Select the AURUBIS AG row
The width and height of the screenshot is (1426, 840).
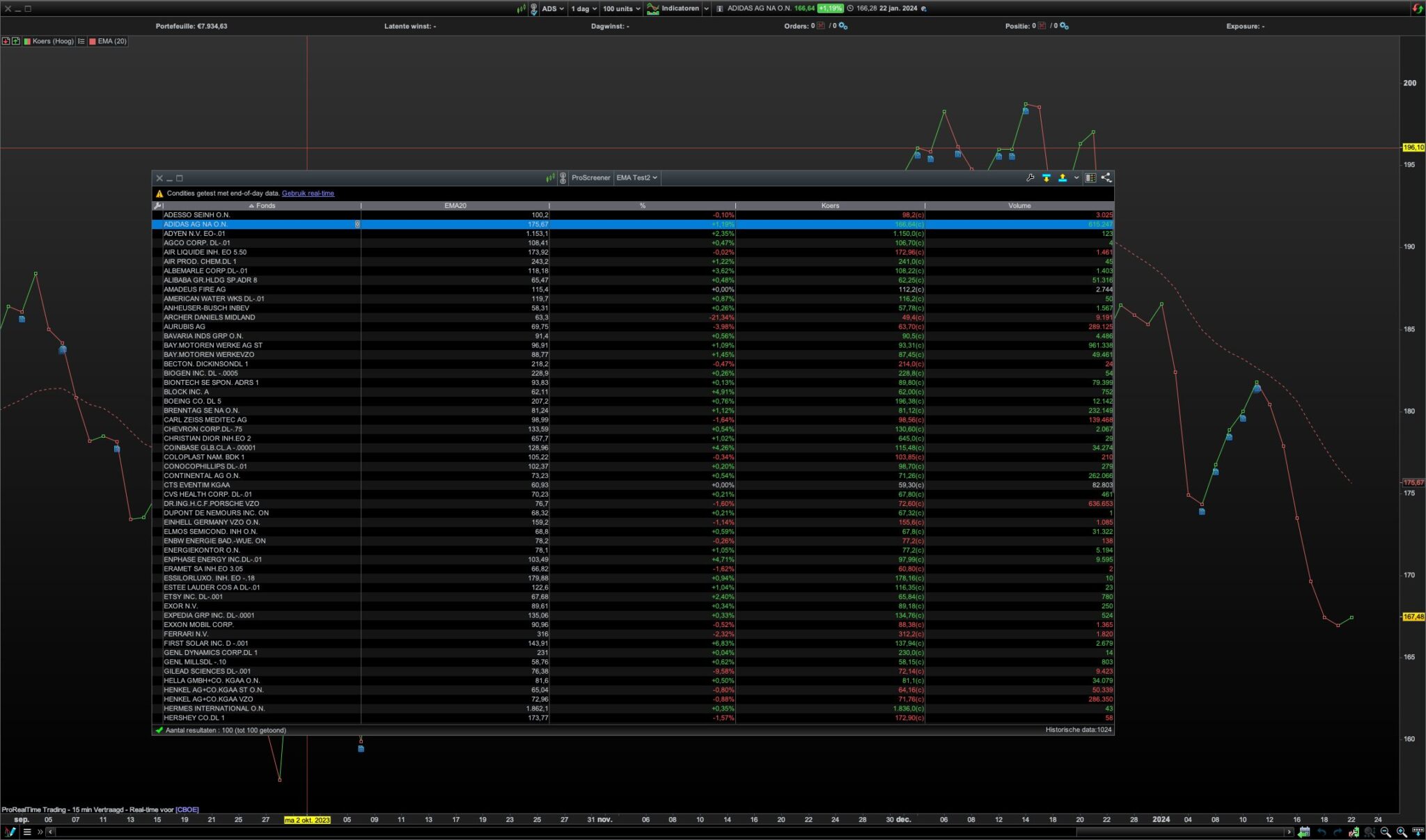(x=185, y=326)
